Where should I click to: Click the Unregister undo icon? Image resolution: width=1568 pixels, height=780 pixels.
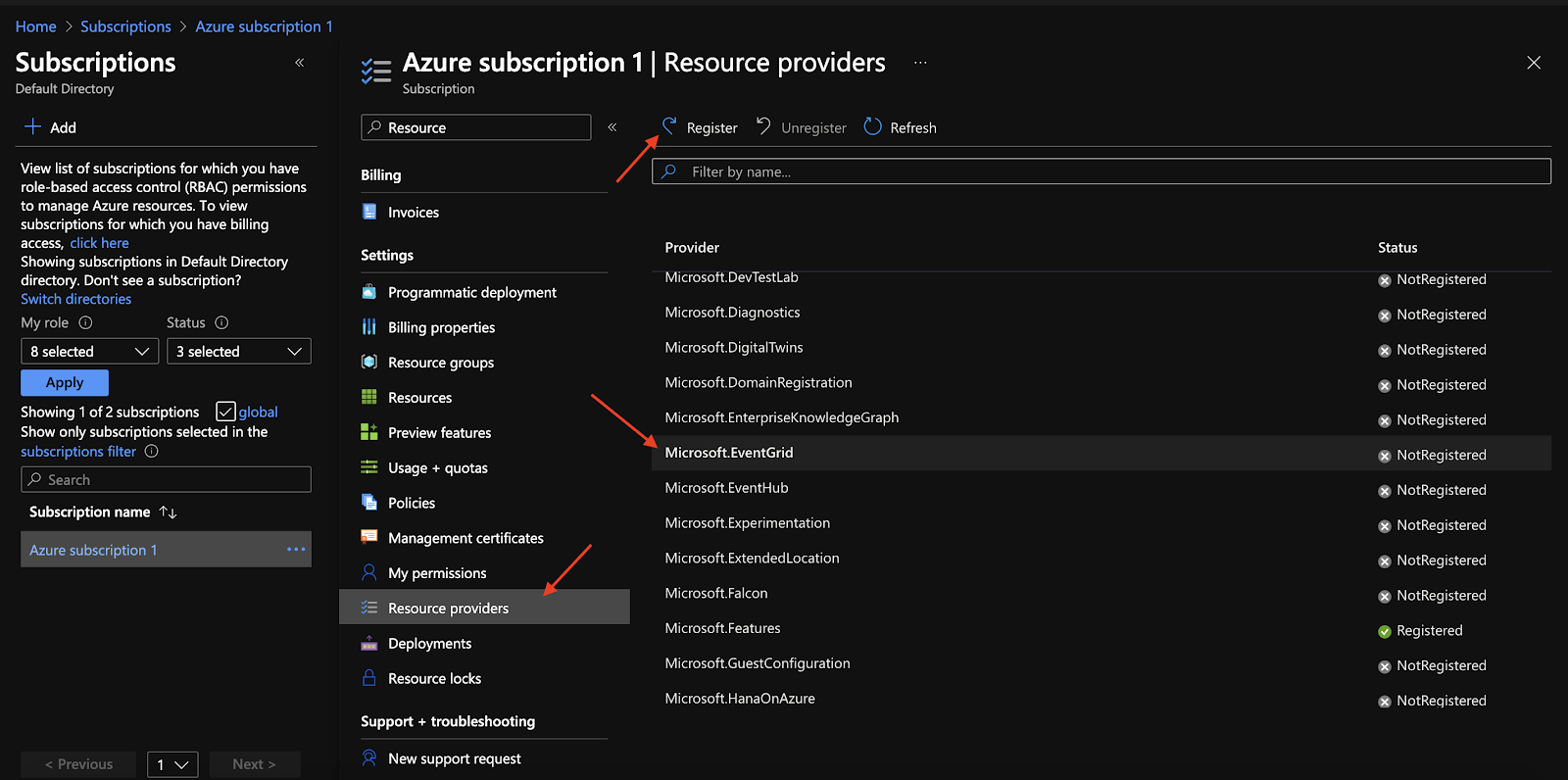pos(763,126)
